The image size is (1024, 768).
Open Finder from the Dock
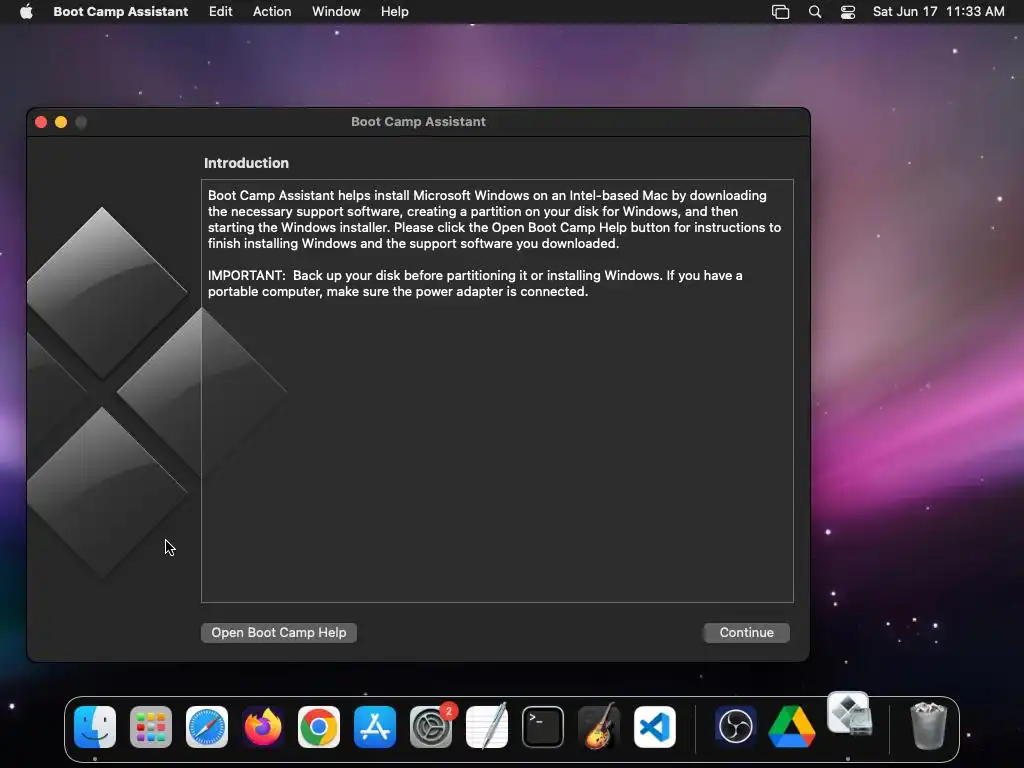(95, 726)
